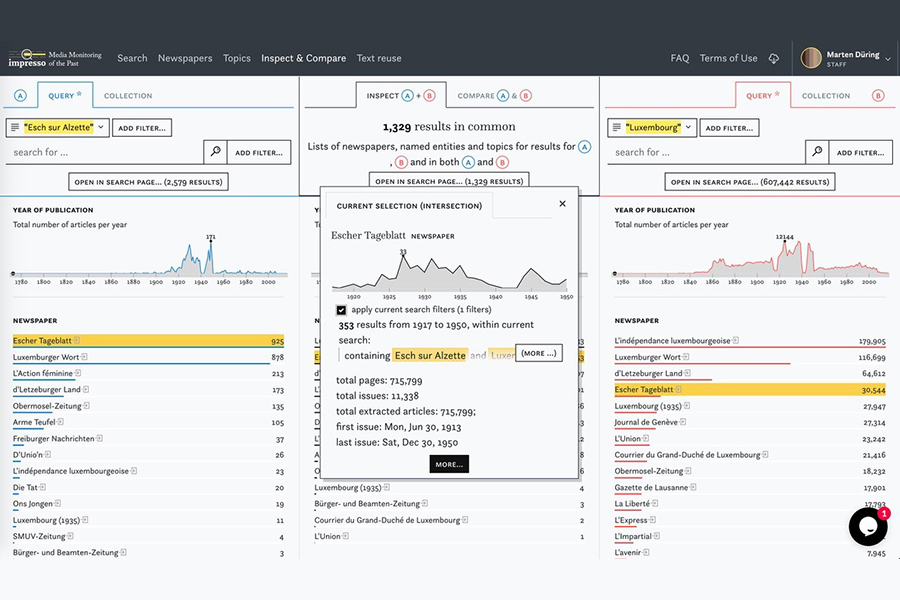Click the circled A badge of query A
This screenshot has width=900, height=600.
(20, 95)
